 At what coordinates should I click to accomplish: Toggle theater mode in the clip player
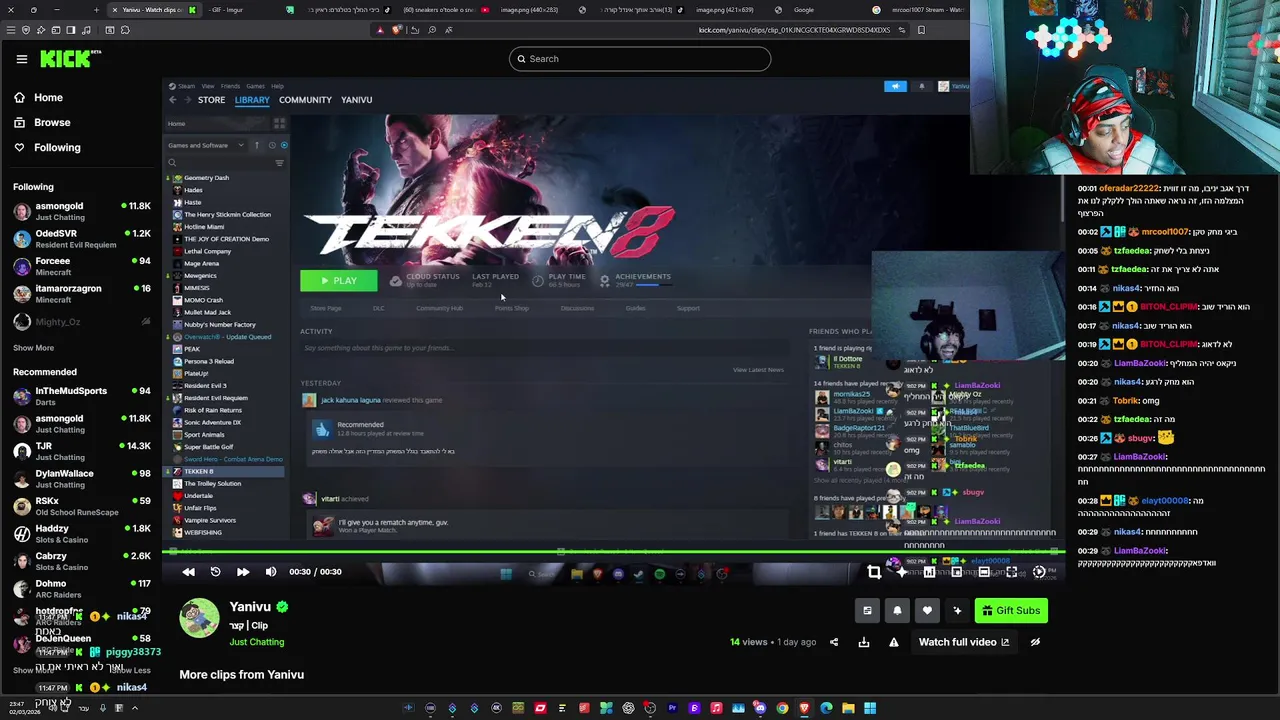[984, 572]
